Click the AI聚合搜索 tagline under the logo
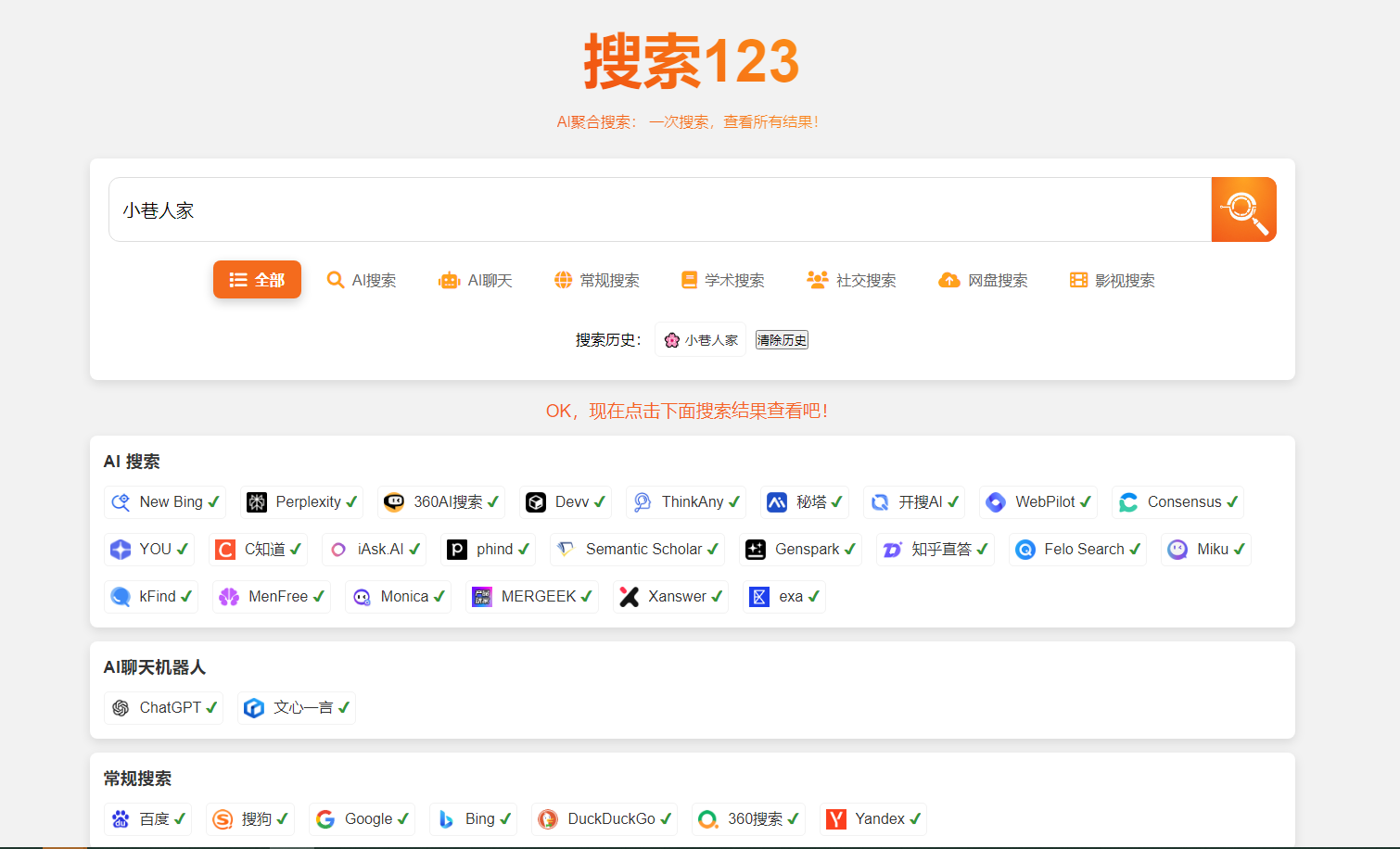Image resolution: width=1400 pixels, height=849 pixels. tap(687, 121)
